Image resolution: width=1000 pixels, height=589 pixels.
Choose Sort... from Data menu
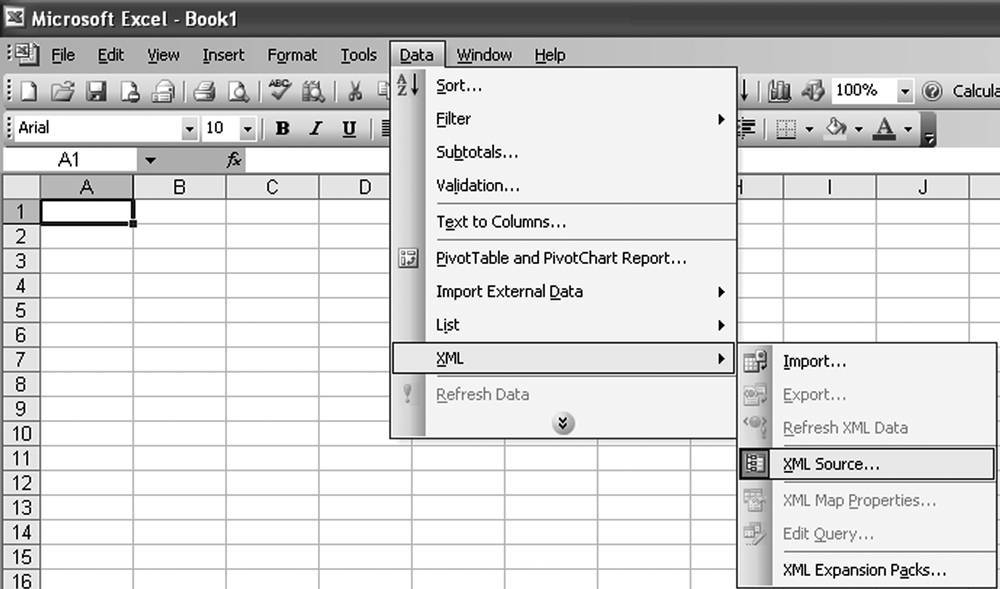[x=564, y=85]
